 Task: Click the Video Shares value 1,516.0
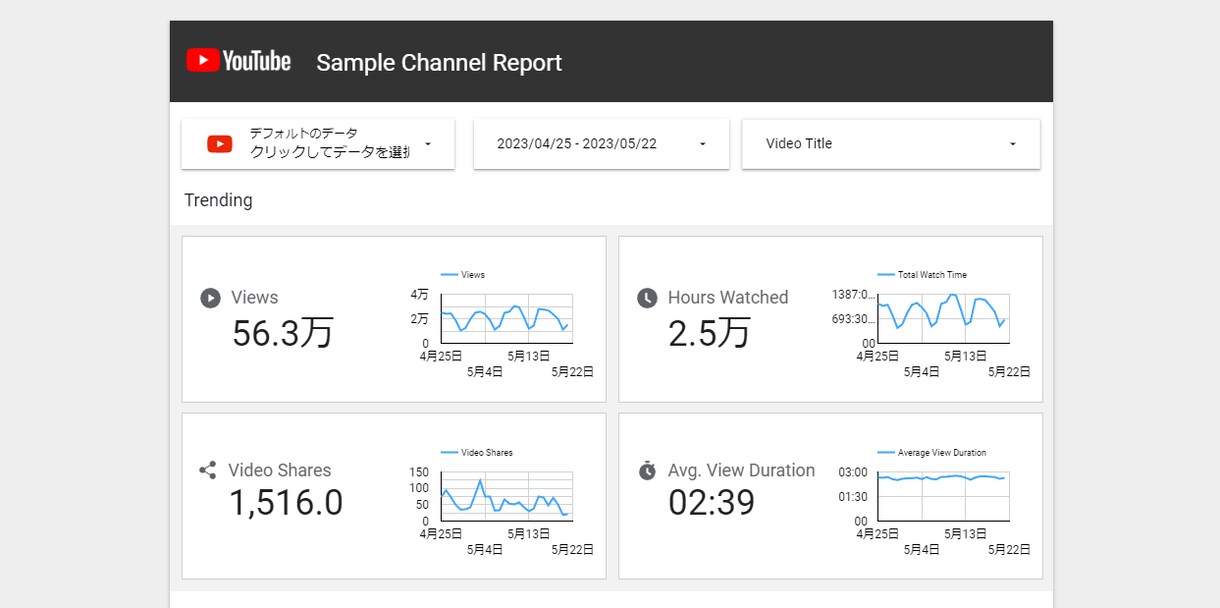coord(286,502)
